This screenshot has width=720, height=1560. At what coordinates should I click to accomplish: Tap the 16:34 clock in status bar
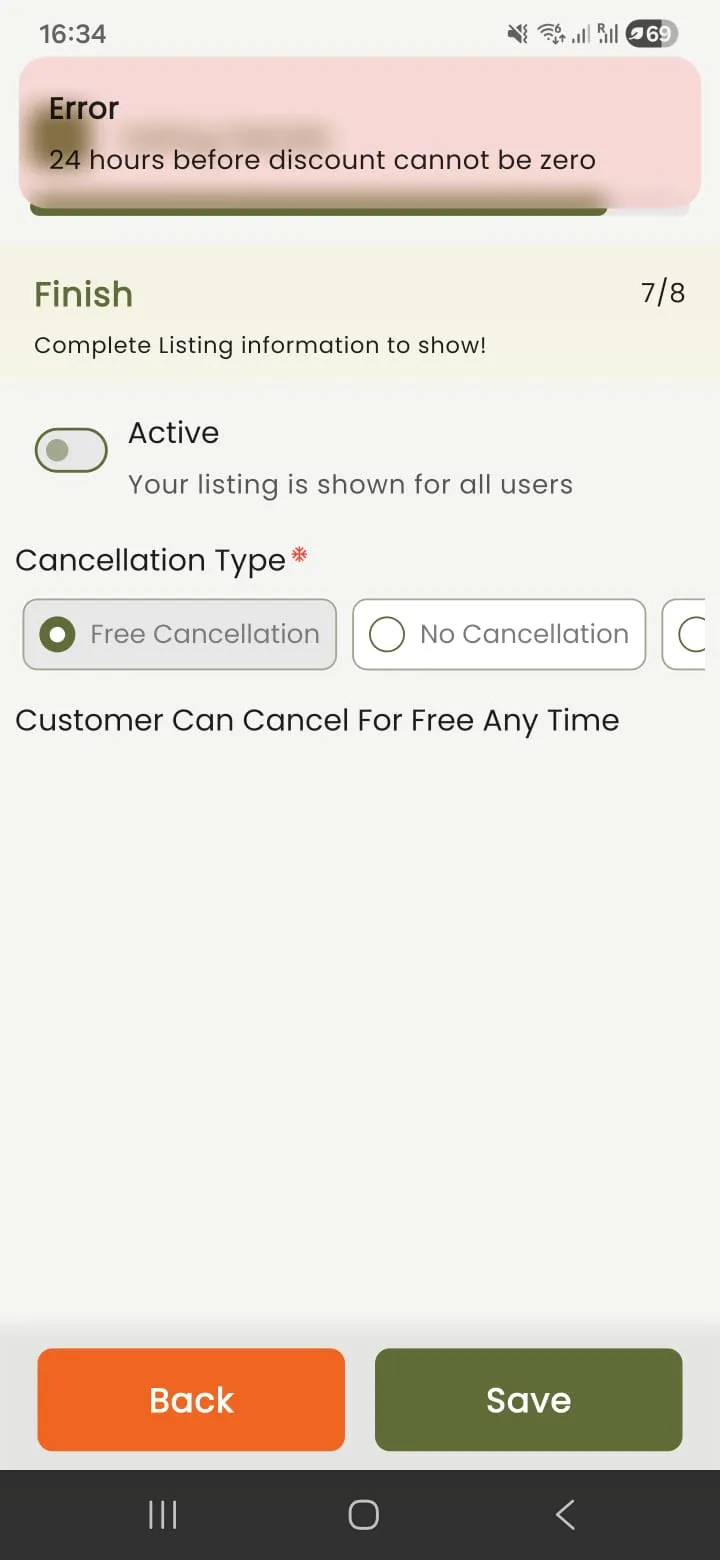(72, 34)
